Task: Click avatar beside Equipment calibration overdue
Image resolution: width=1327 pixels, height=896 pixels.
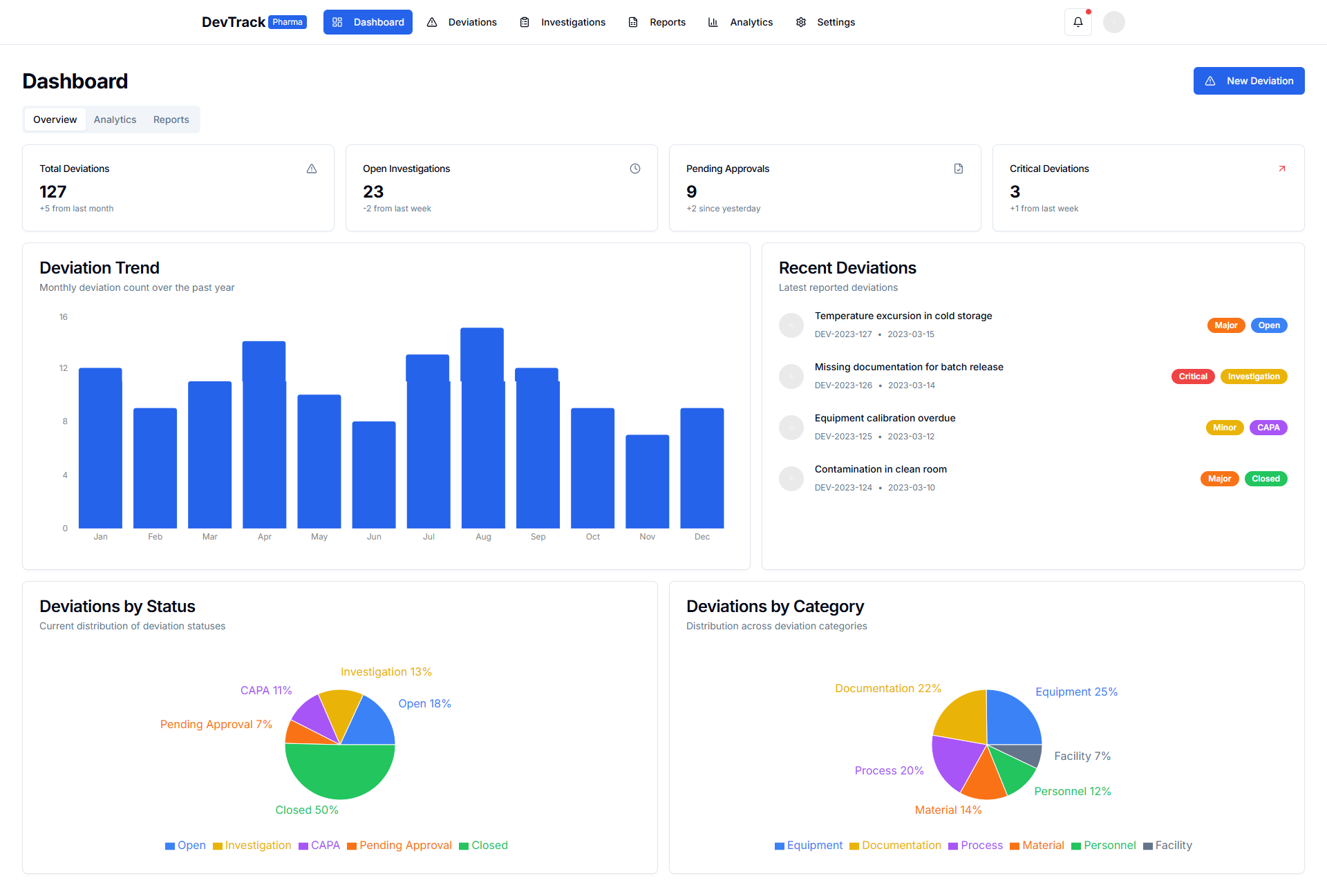Action: 791,428
